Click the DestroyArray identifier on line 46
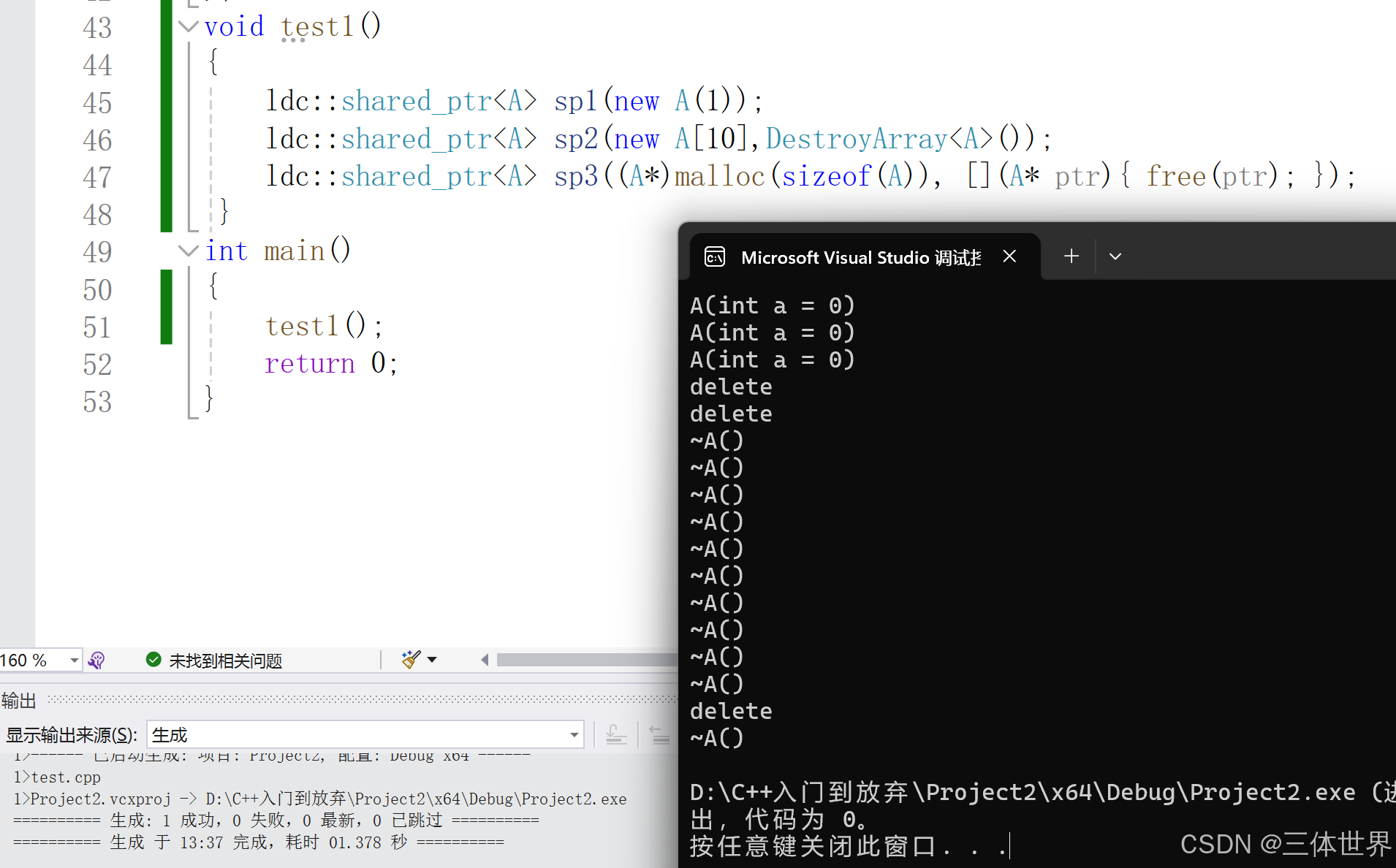This screenshot has height=868, width=1396. tap(857, 139)
